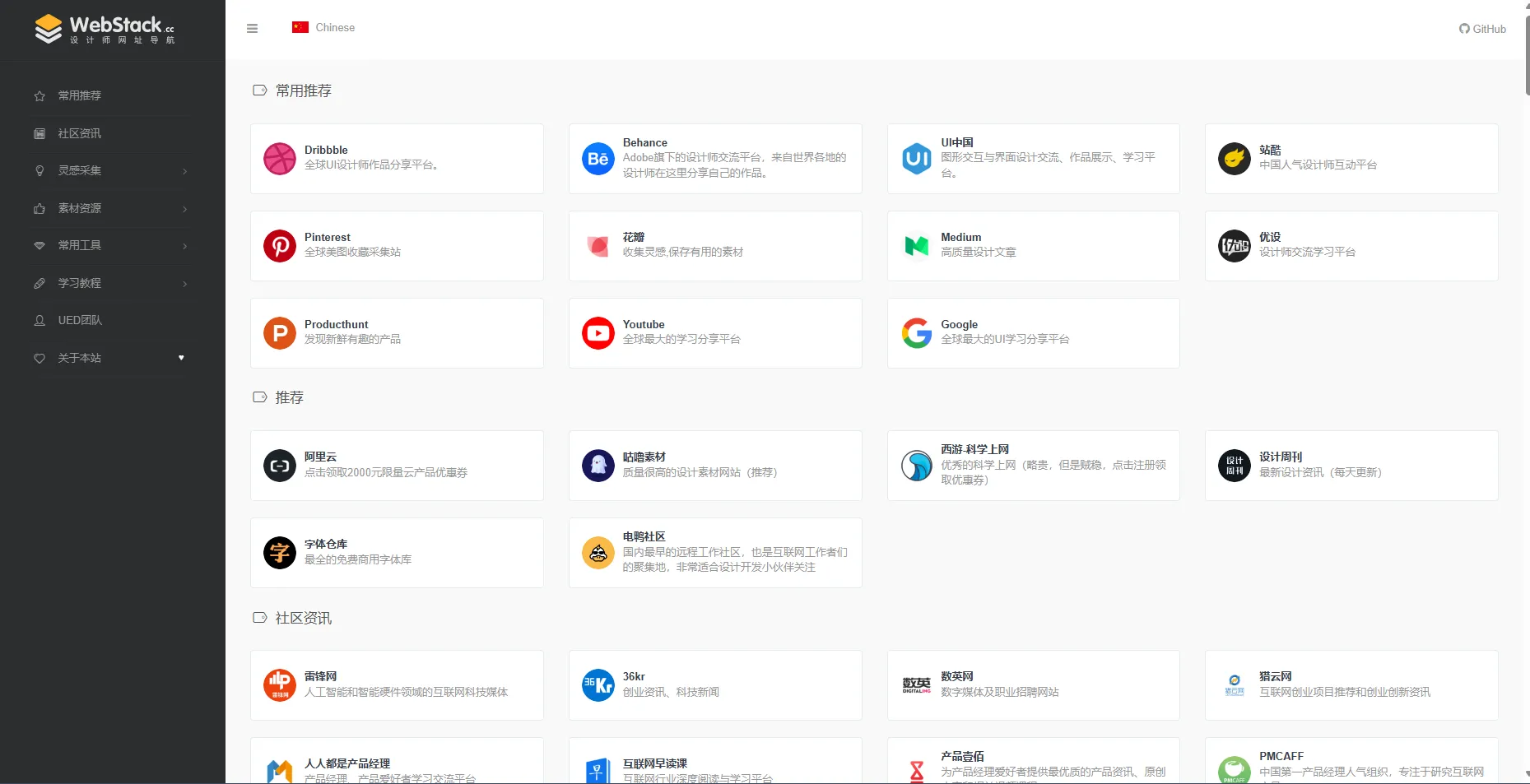This screenshot has width=1530, height=784.
Task: Click the 阿里云 icon
Action: 280,466
